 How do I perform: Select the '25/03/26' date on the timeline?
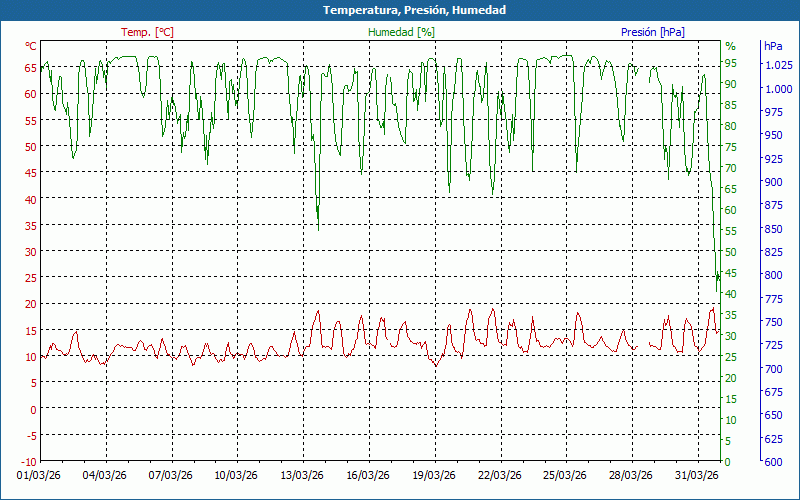click(564, 476)
